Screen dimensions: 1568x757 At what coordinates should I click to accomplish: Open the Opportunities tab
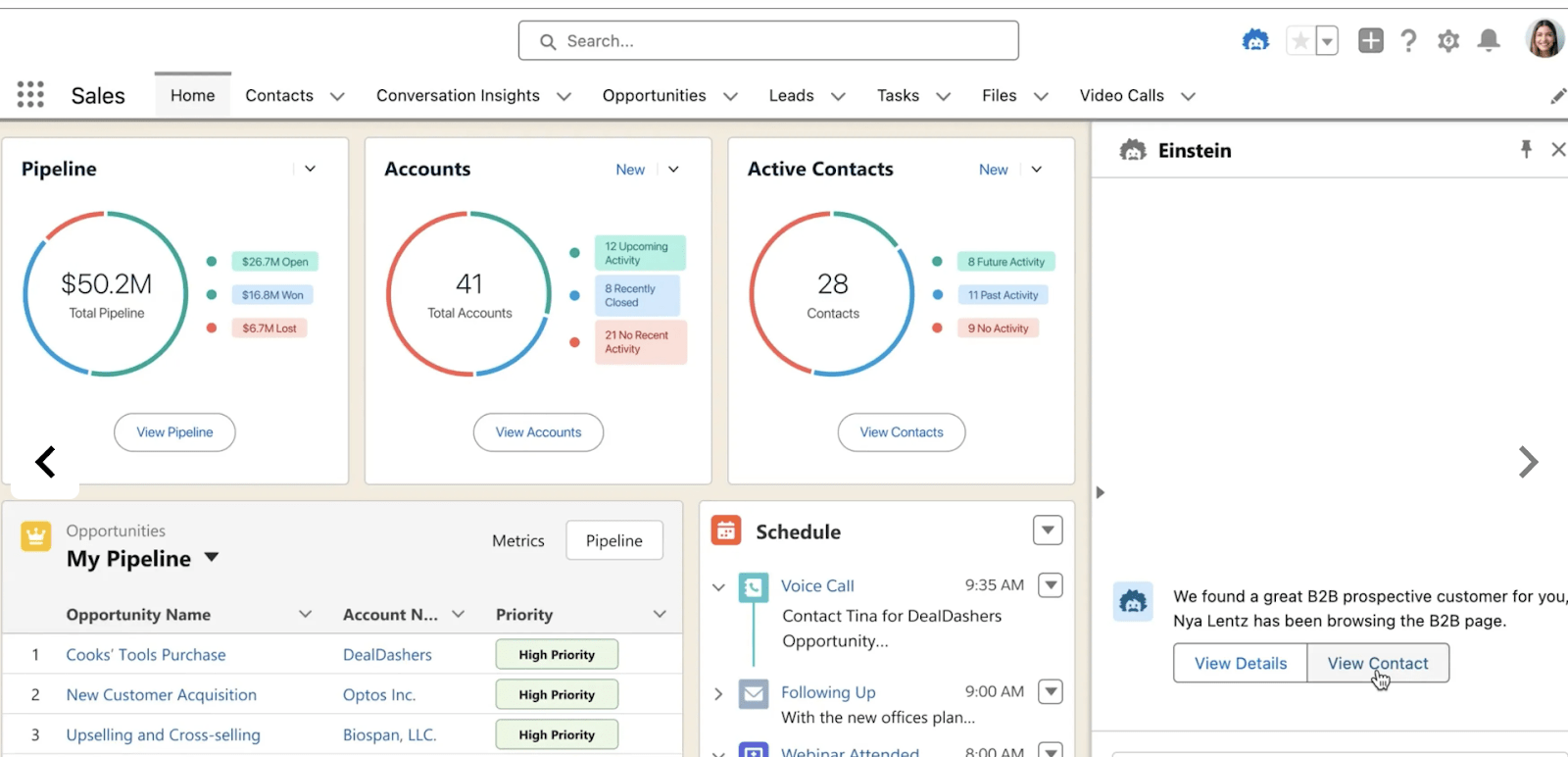[654, 95]
